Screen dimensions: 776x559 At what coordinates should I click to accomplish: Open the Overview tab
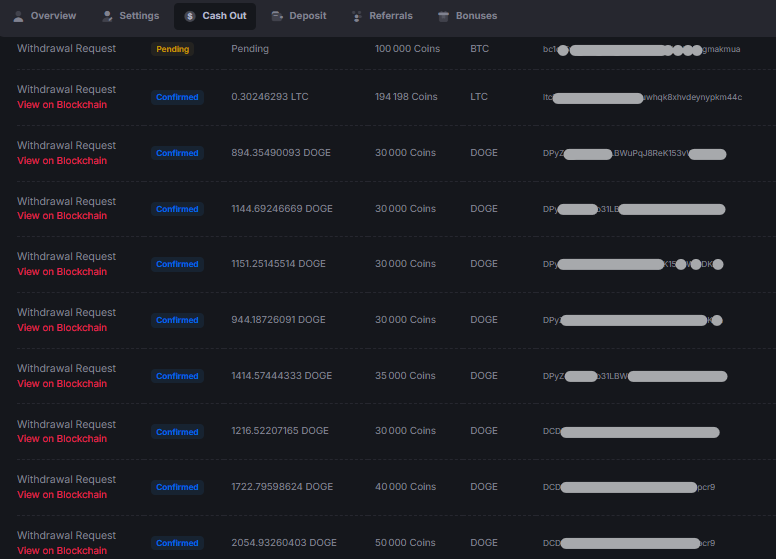(45, 16)
